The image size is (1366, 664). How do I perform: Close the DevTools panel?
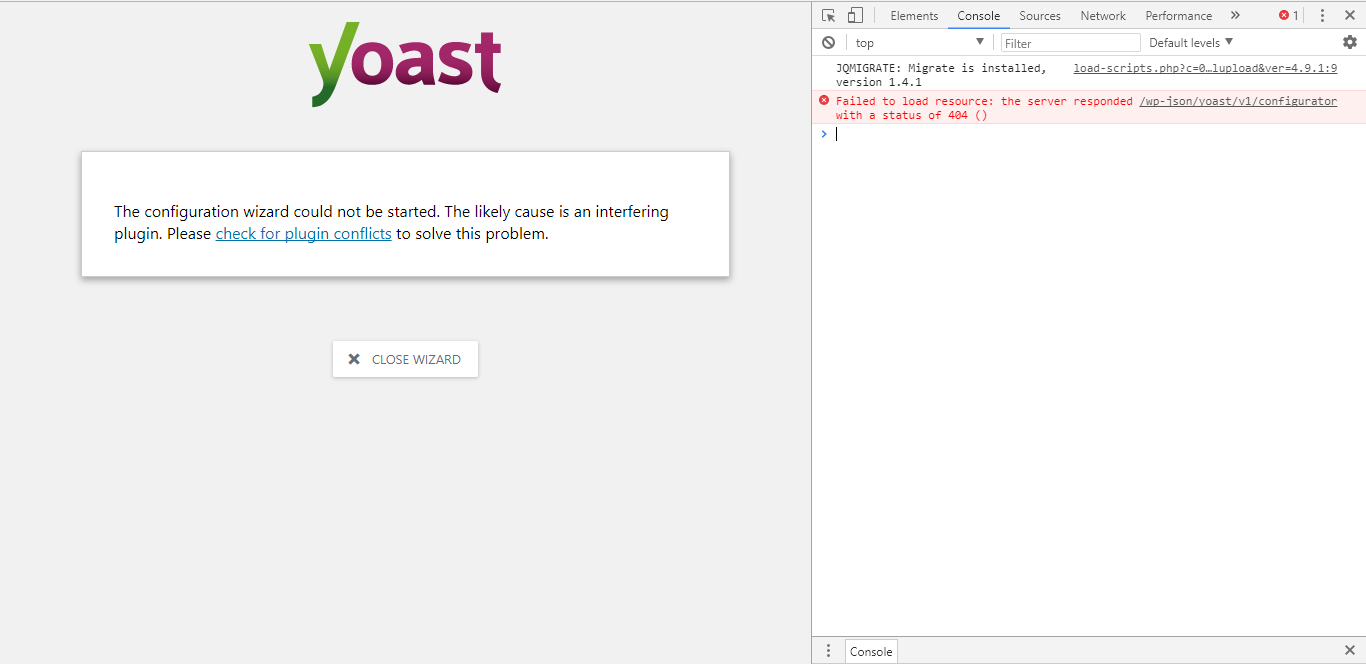point(1349,15)
